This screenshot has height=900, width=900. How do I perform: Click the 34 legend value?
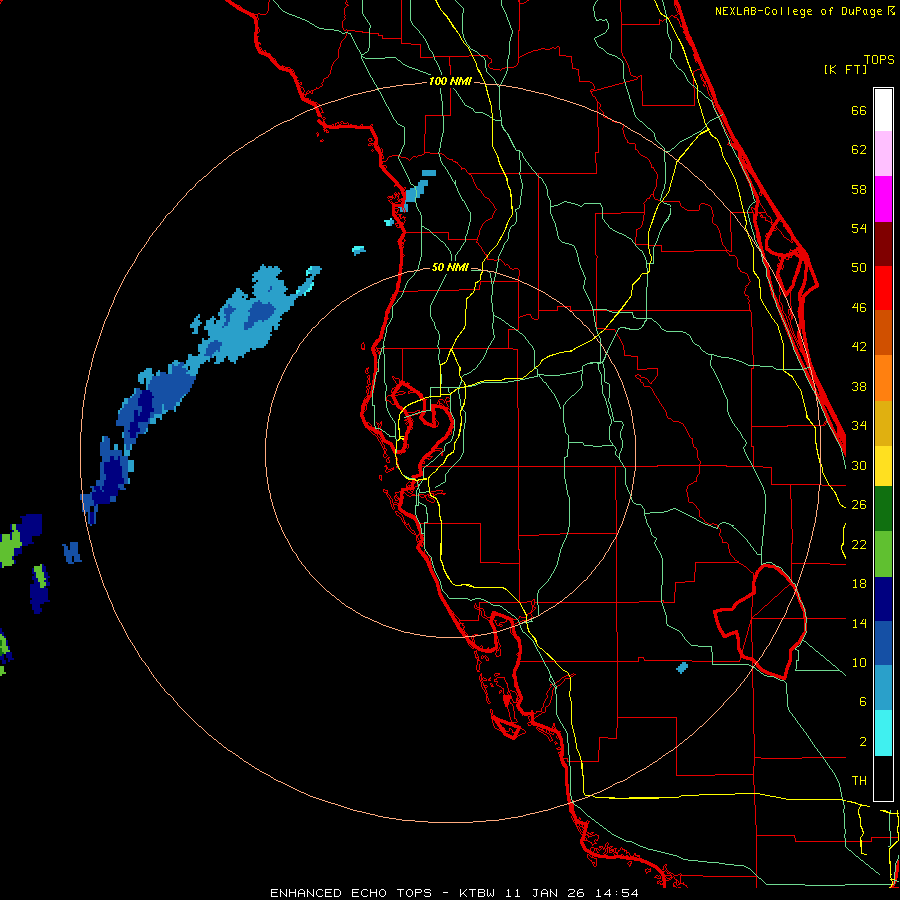click(x=859, y=425)
